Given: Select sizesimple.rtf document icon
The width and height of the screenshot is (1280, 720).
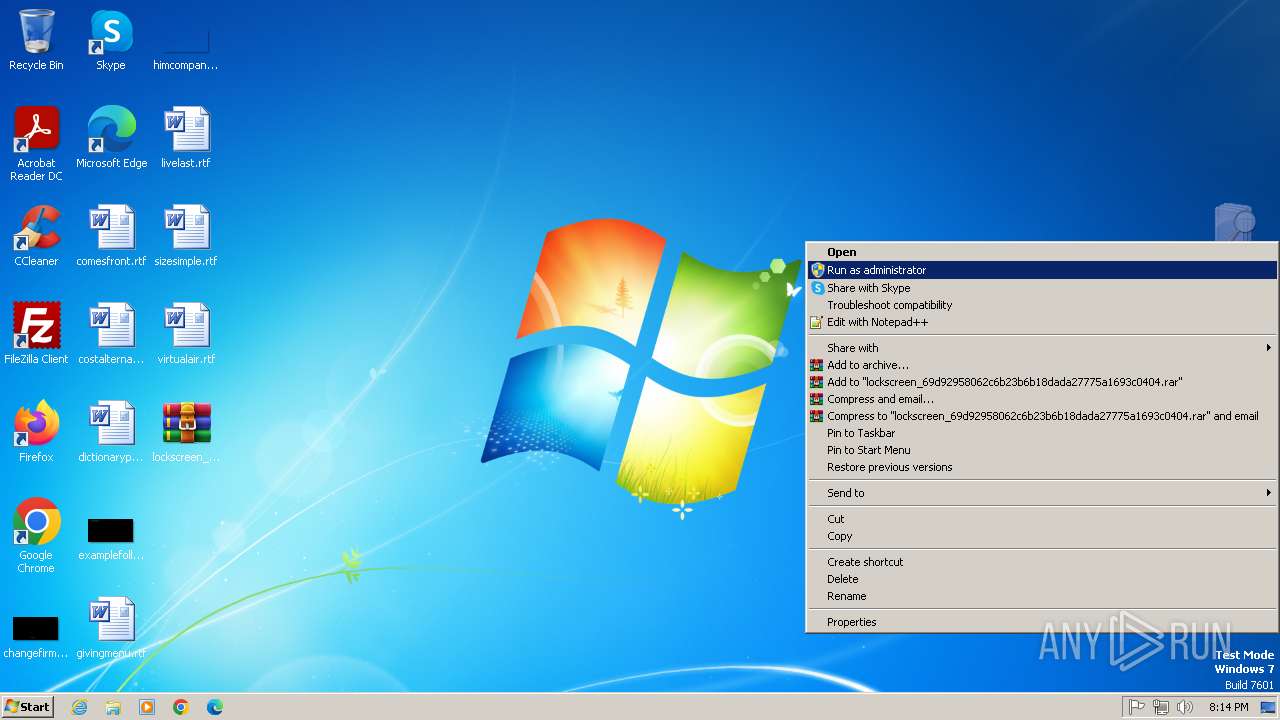Looking at the screenshot, I should [186, 236].
